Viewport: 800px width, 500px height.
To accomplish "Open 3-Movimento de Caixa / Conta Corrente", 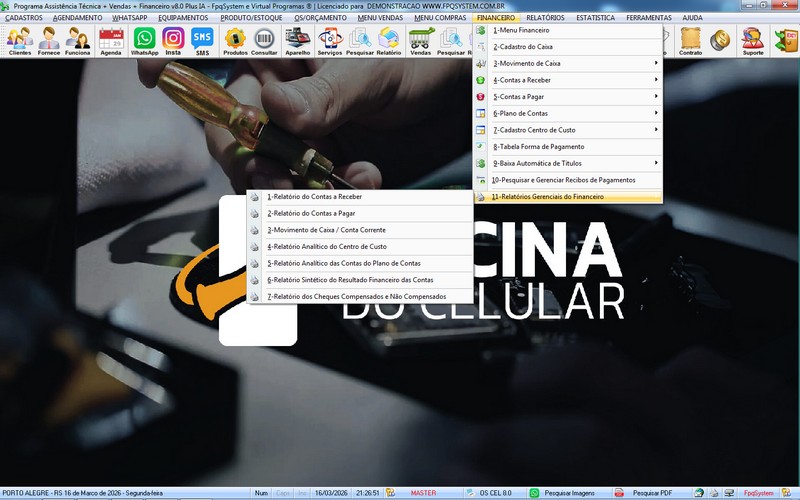I will tap(360, 230).
